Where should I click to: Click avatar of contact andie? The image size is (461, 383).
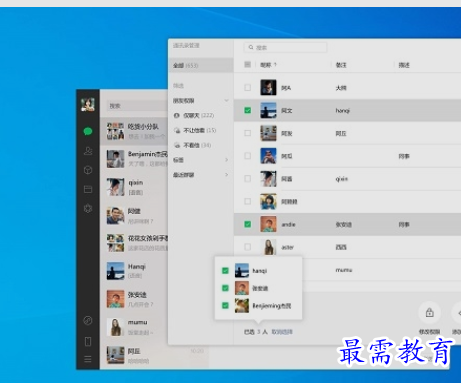268,224
